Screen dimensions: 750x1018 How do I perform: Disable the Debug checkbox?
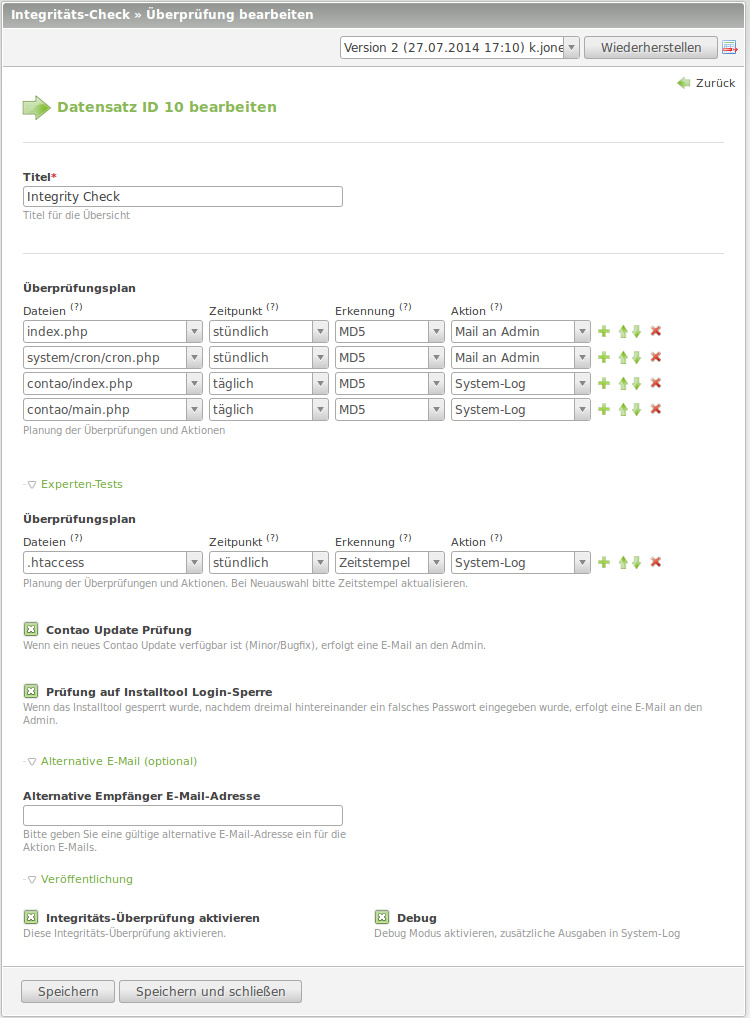381,917
